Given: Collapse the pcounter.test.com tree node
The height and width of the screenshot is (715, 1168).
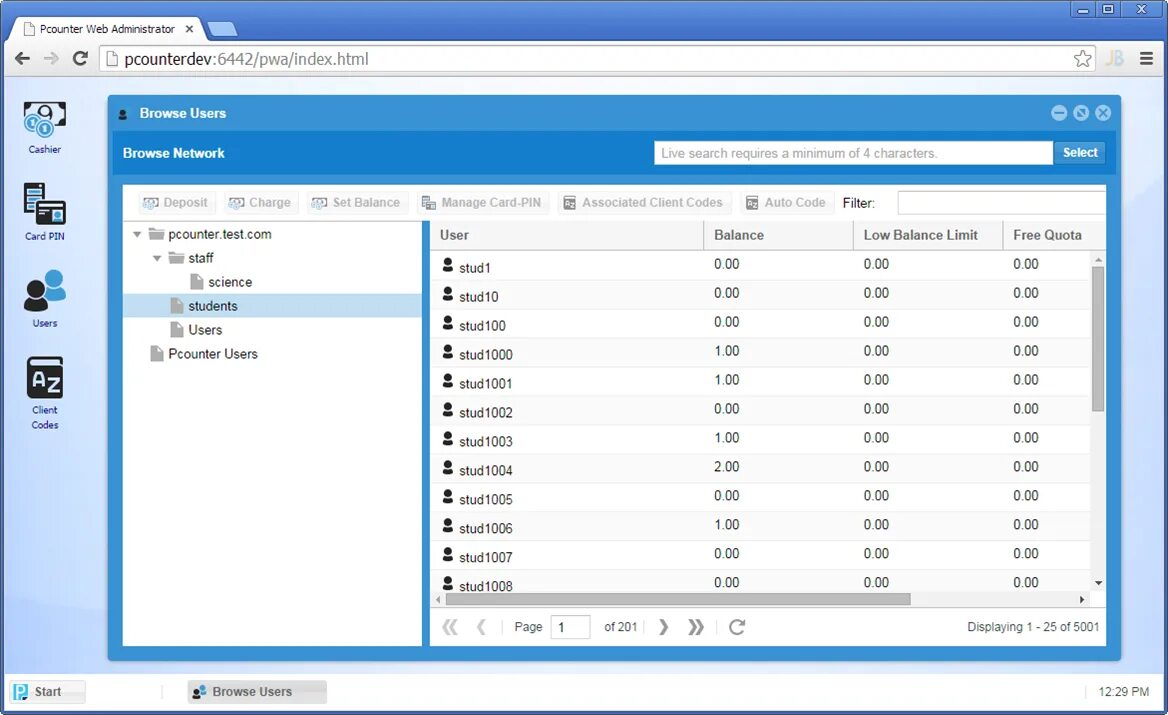Looking at the screenshot, I should [137, 235].
